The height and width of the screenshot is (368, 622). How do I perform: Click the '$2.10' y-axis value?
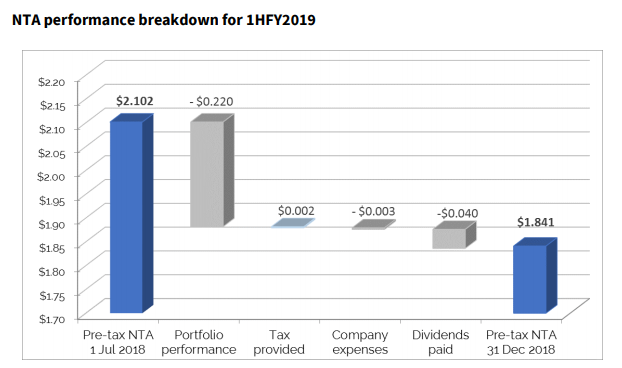point(52,129)
